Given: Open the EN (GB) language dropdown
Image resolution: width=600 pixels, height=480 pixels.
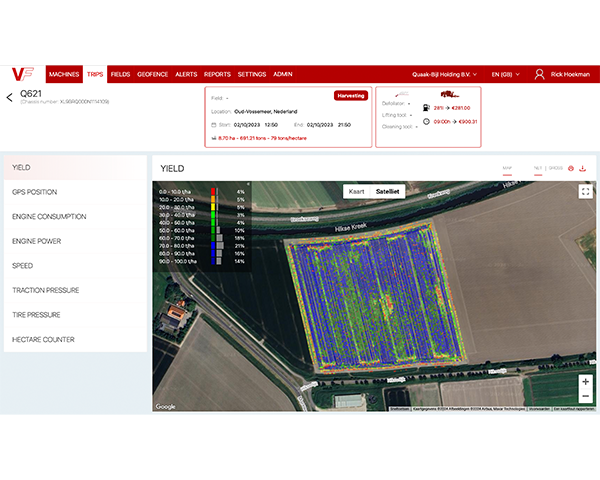Looking at the screenshot, I should click(505, 74).
